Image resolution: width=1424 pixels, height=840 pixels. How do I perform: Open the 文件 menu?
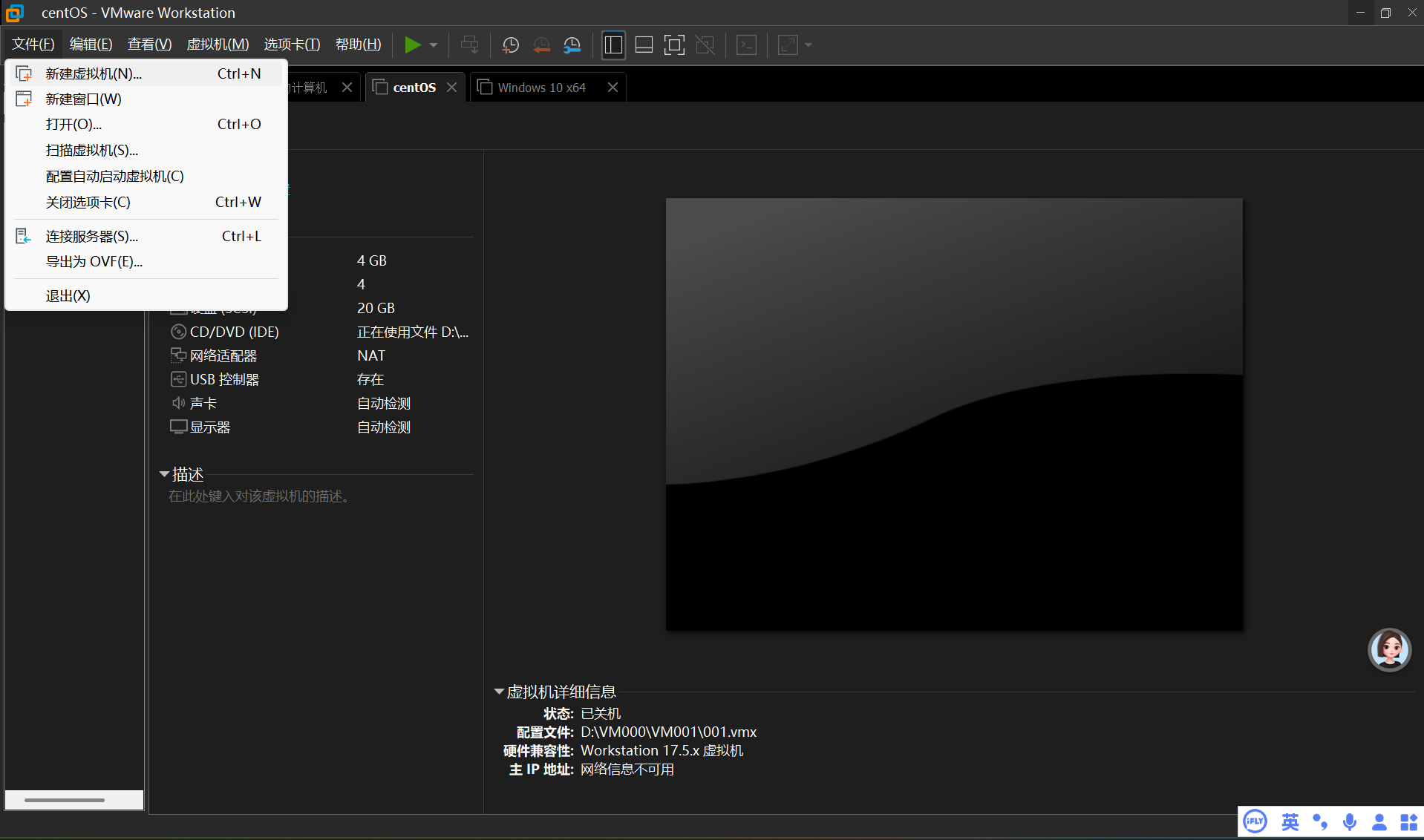click(x=33, y=45)
